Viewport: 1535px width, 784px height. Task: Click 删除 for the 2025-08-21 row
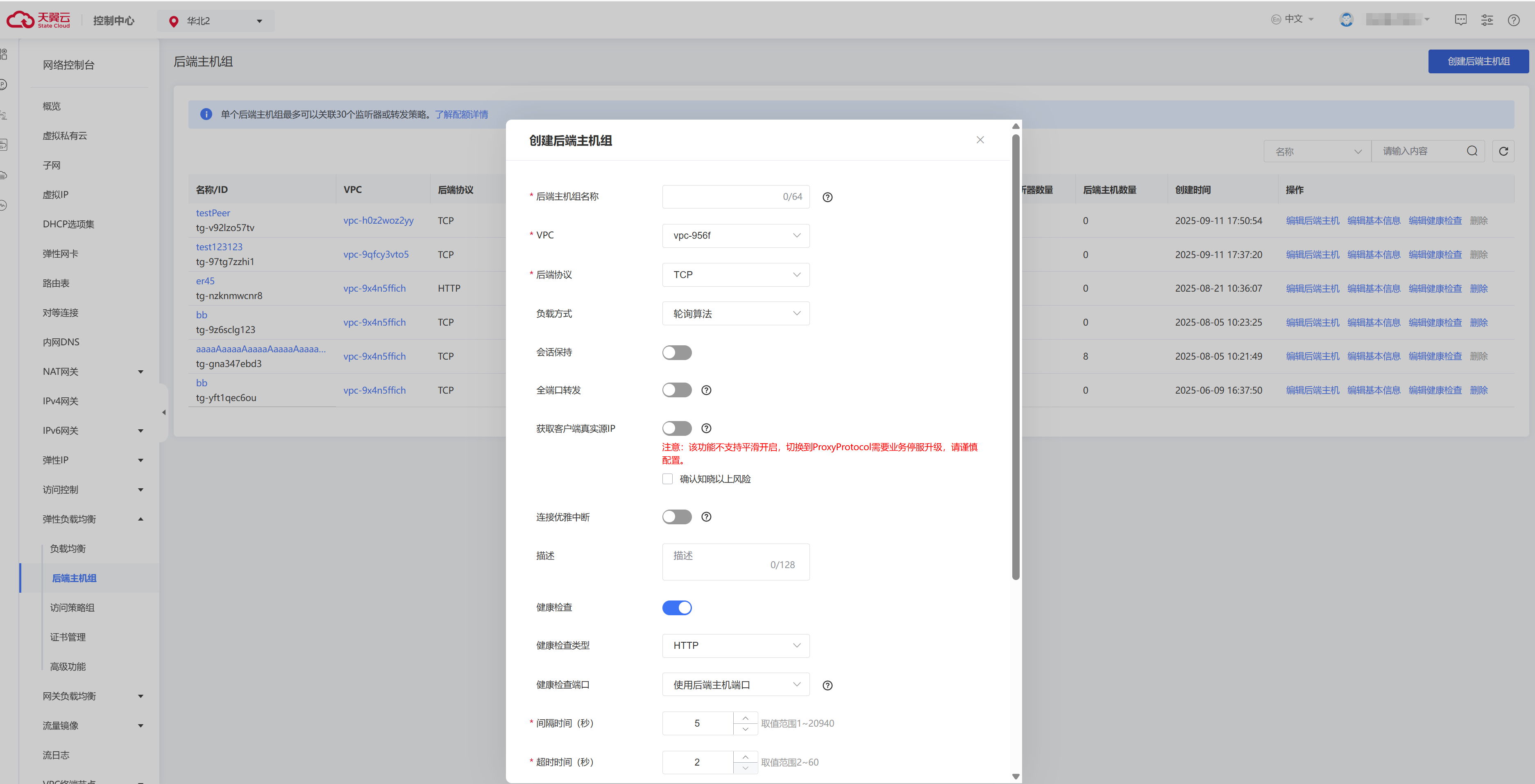pos(1478,289)
